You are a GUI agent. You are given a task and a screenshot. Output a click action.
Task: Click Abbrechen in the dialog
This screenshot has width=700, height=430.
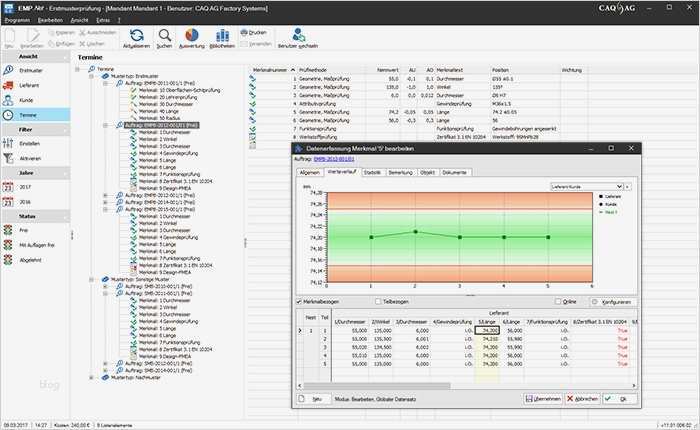(x=583, y=399)
